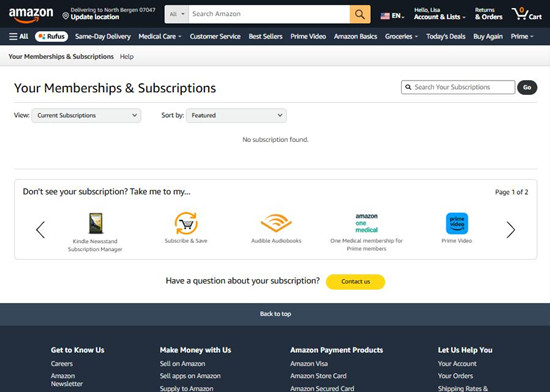Expand the Prime menu

[522, 36]
